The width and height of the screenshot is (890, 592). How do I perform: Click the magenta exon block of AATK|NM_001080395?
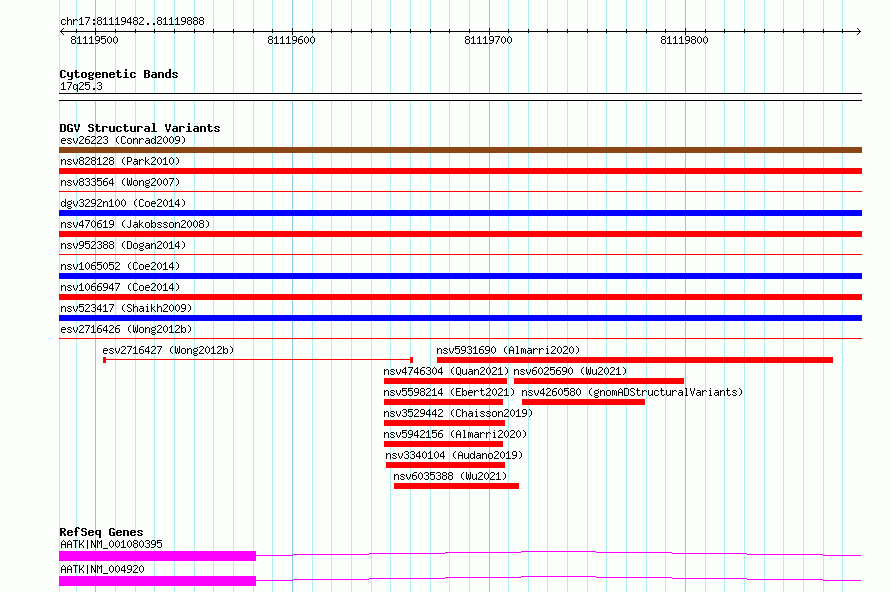158,556
